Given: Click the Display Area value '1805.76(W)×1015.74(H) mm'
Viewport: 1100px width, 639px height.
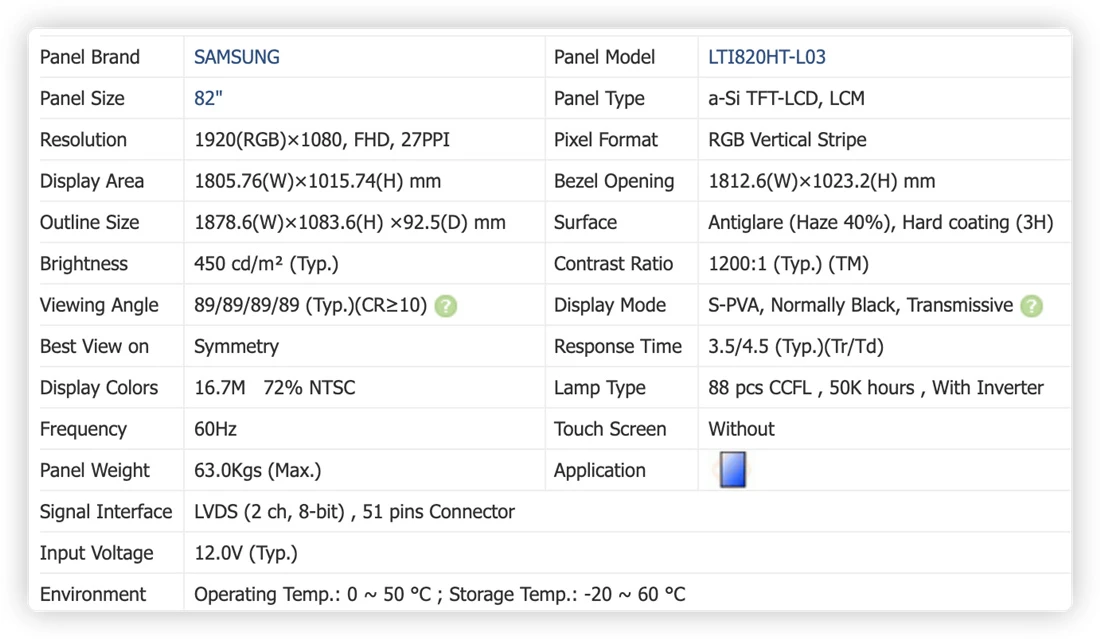Looking at the screenshot, I should [x=317, y=181].
